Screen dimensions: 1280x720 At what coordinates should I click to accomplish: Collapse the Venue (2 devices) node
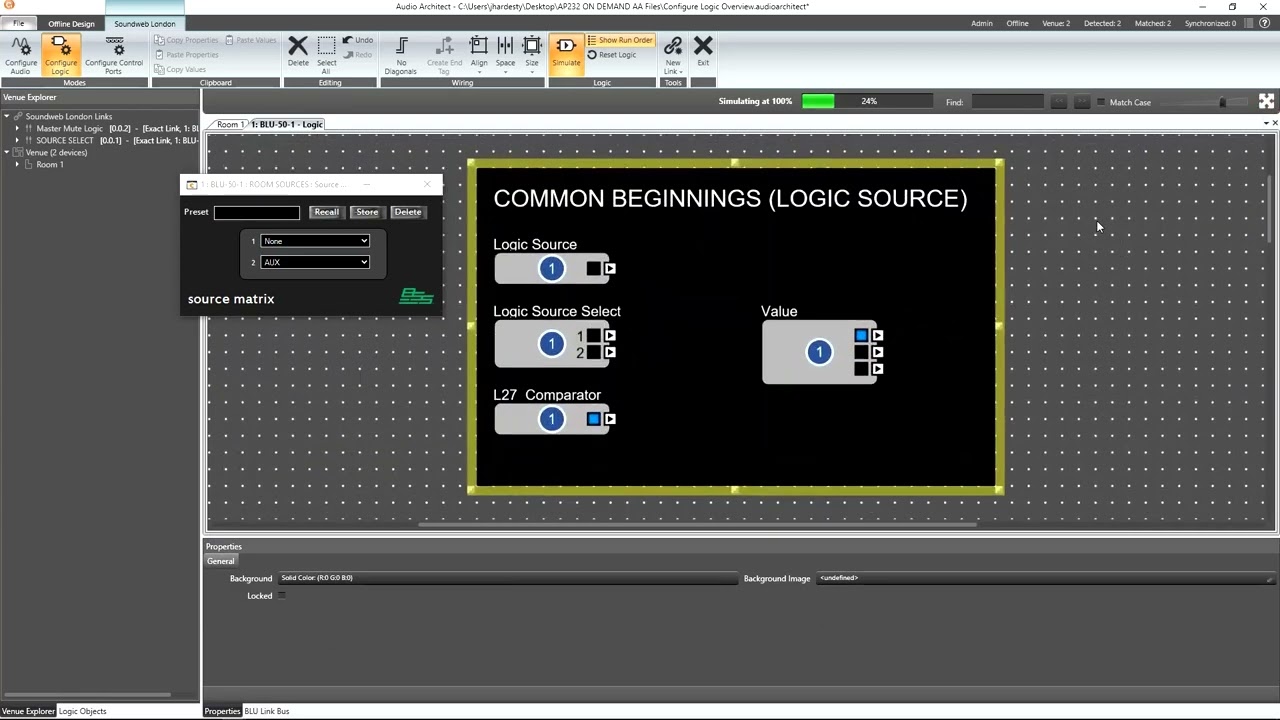click(7, 152)
